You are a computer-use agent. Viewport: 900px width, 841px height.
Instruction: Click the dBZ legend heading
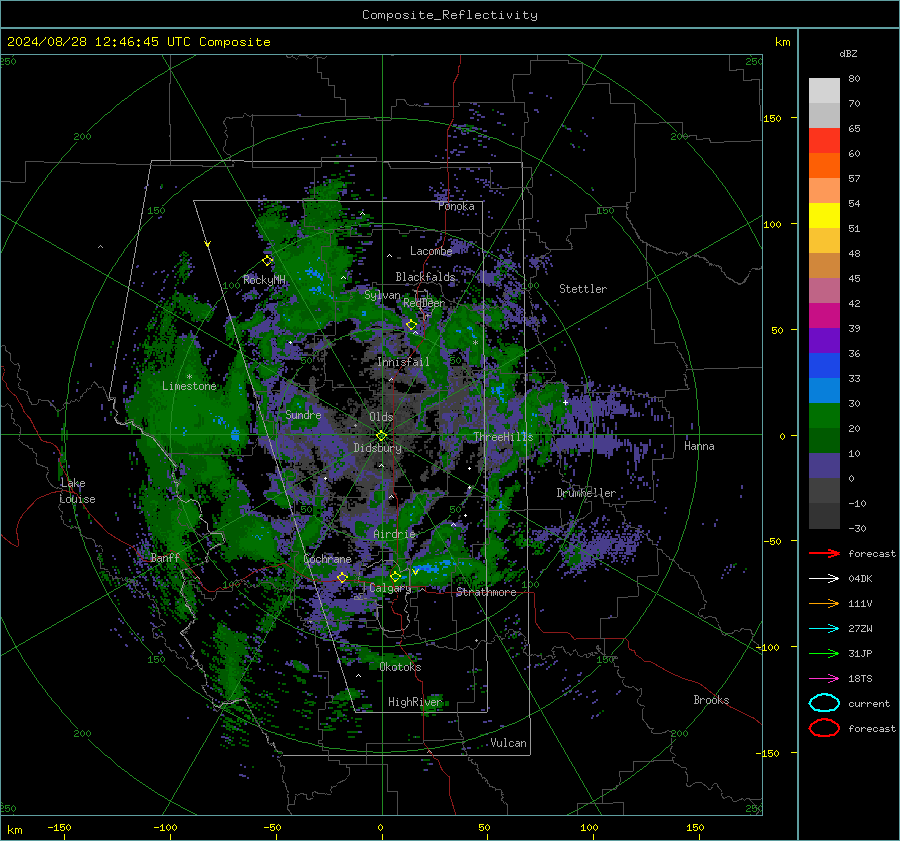pyautogui.click(x=848, y=54)
